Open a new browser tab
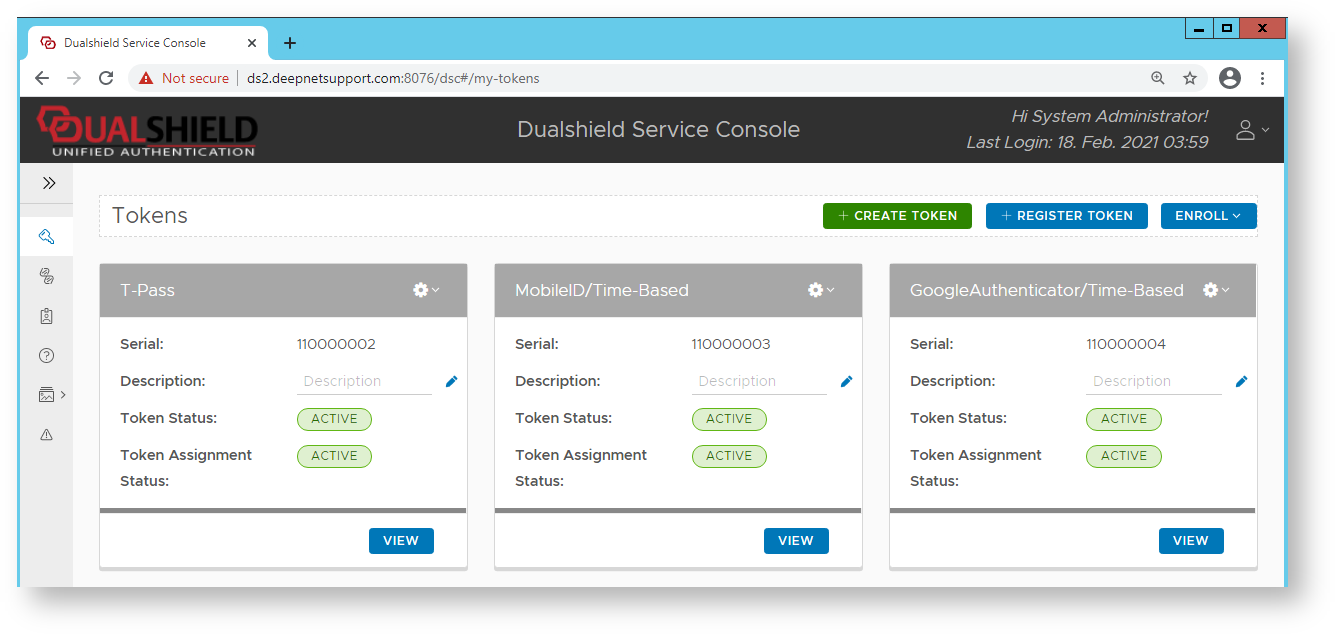The width and height of the screenshot is (1336, 635). point(290,43)
